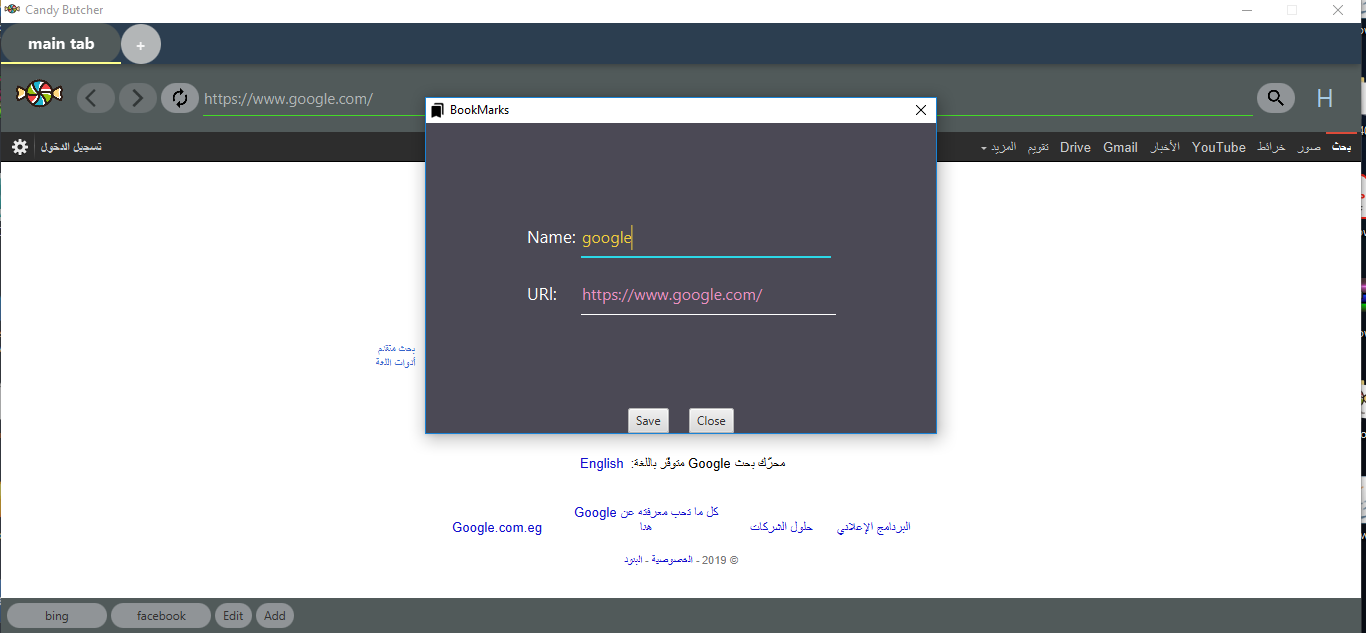Open settings via the gear icon
Image resolution: width=1366 pixels, height=633 pixels.
point(20,146)
